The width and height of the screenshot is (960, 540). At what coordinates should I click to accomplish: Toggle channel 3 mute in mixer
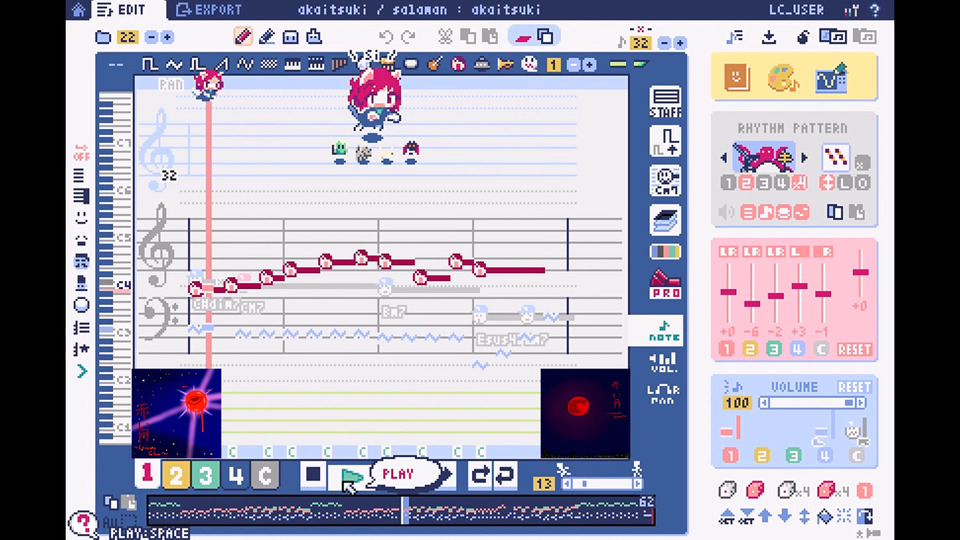774,349
